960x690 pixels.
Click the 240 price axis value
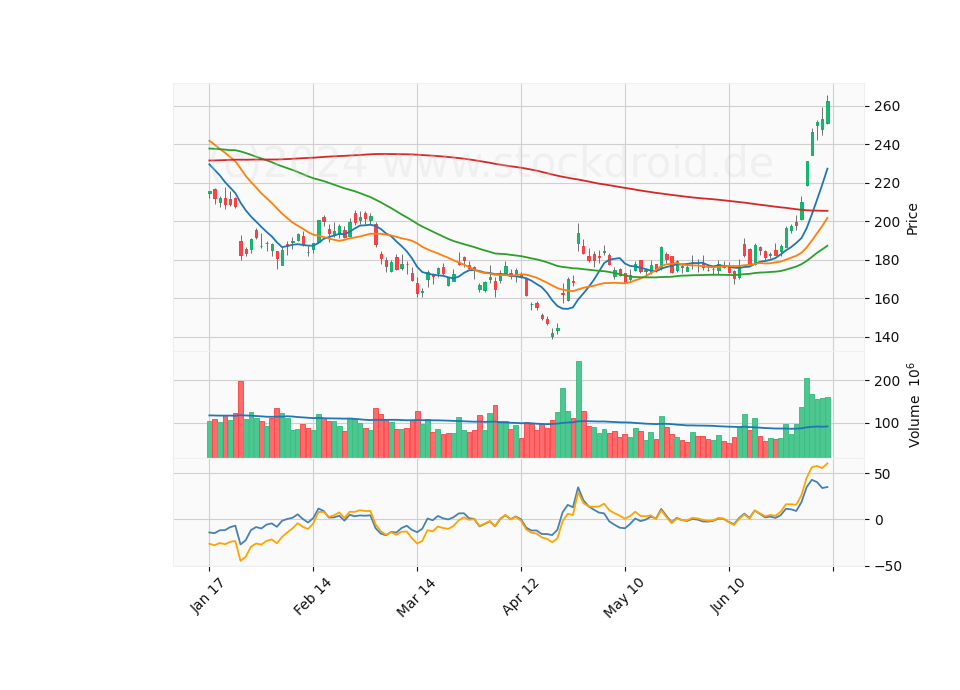coord(887,145)
